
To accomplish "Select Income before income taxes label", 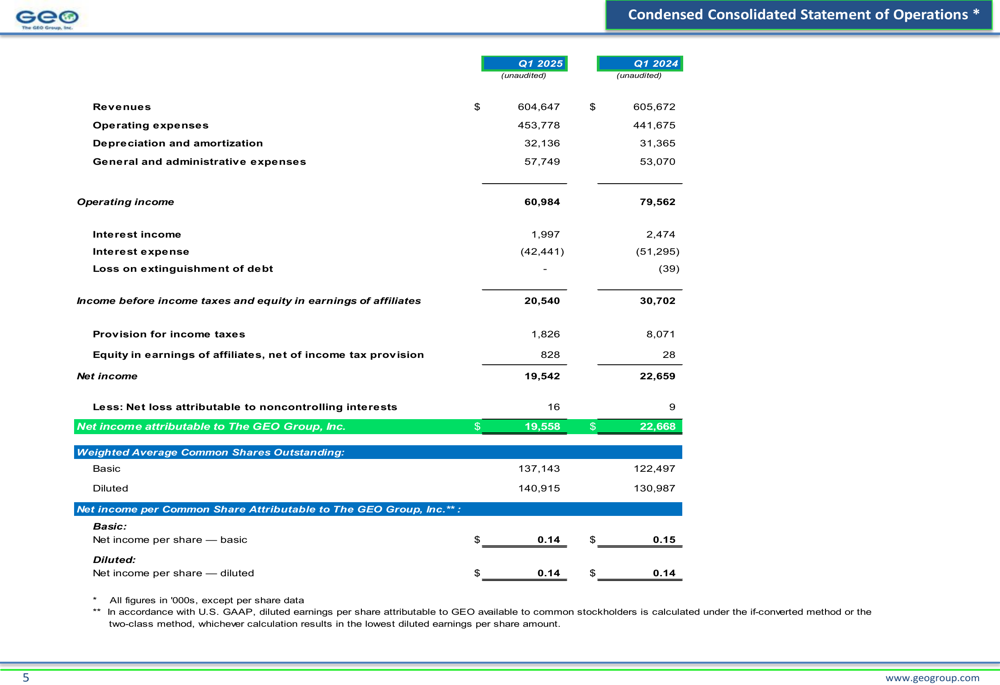I will [249, 301].
